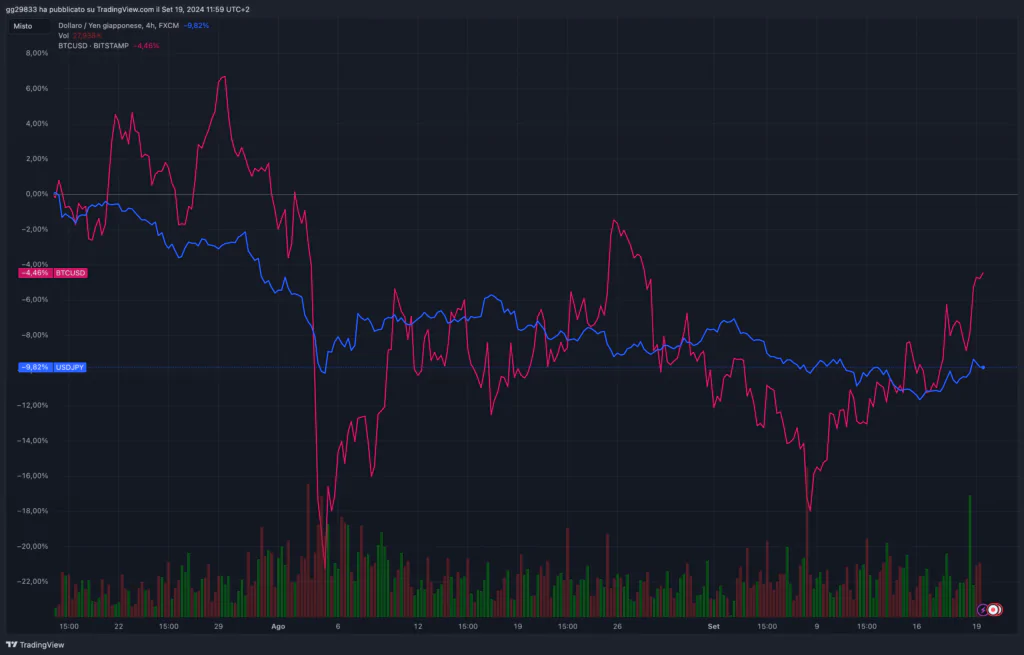Viewport: 1024px width, 655px height.
Task: Select the Vol indicator legend line
Action: click(x=64, y=35)
